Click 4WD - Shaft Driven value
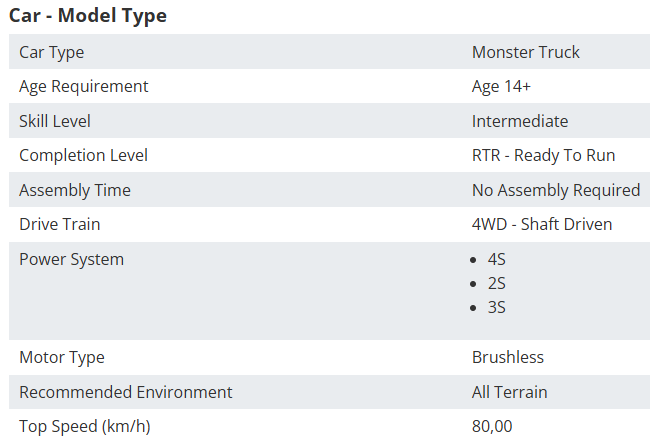 (x=542, y=224)
